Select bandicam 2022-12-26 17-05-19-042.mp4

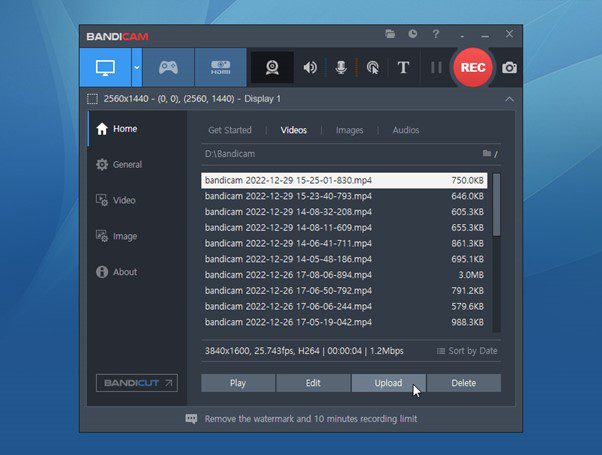[x=344, y=322]
